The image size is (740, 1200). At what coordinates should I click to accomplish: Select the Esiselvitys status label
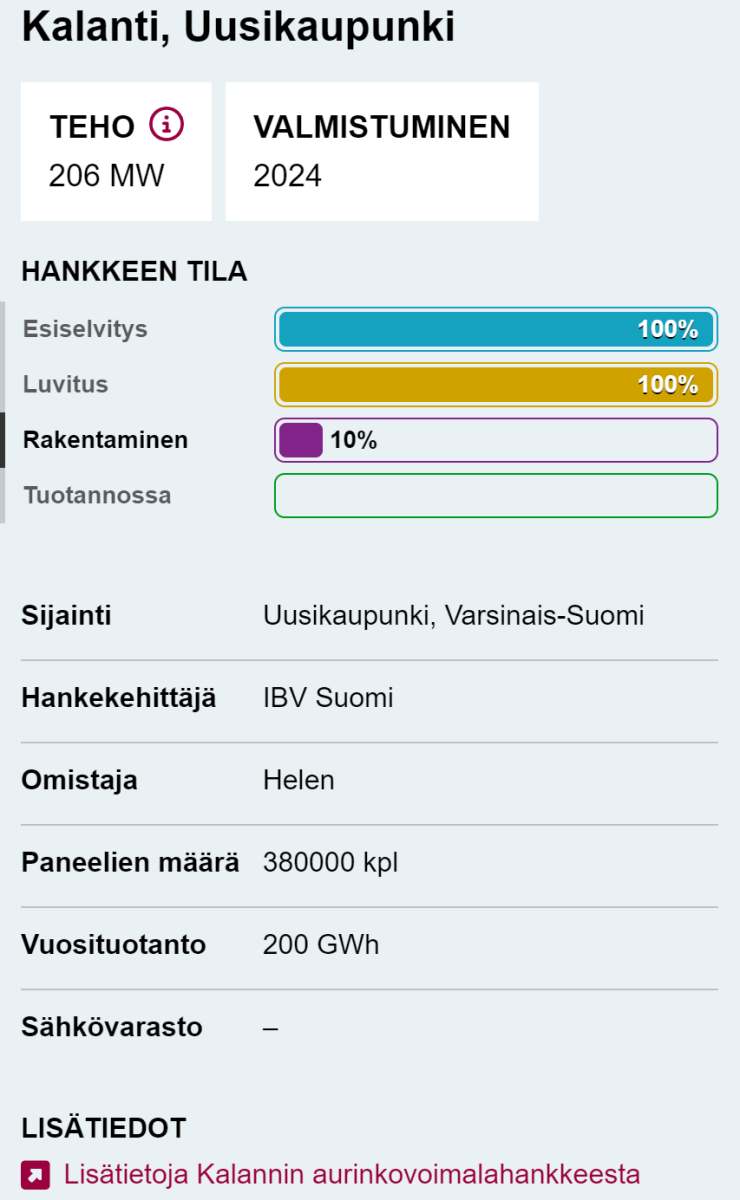(x=85, y=329)
